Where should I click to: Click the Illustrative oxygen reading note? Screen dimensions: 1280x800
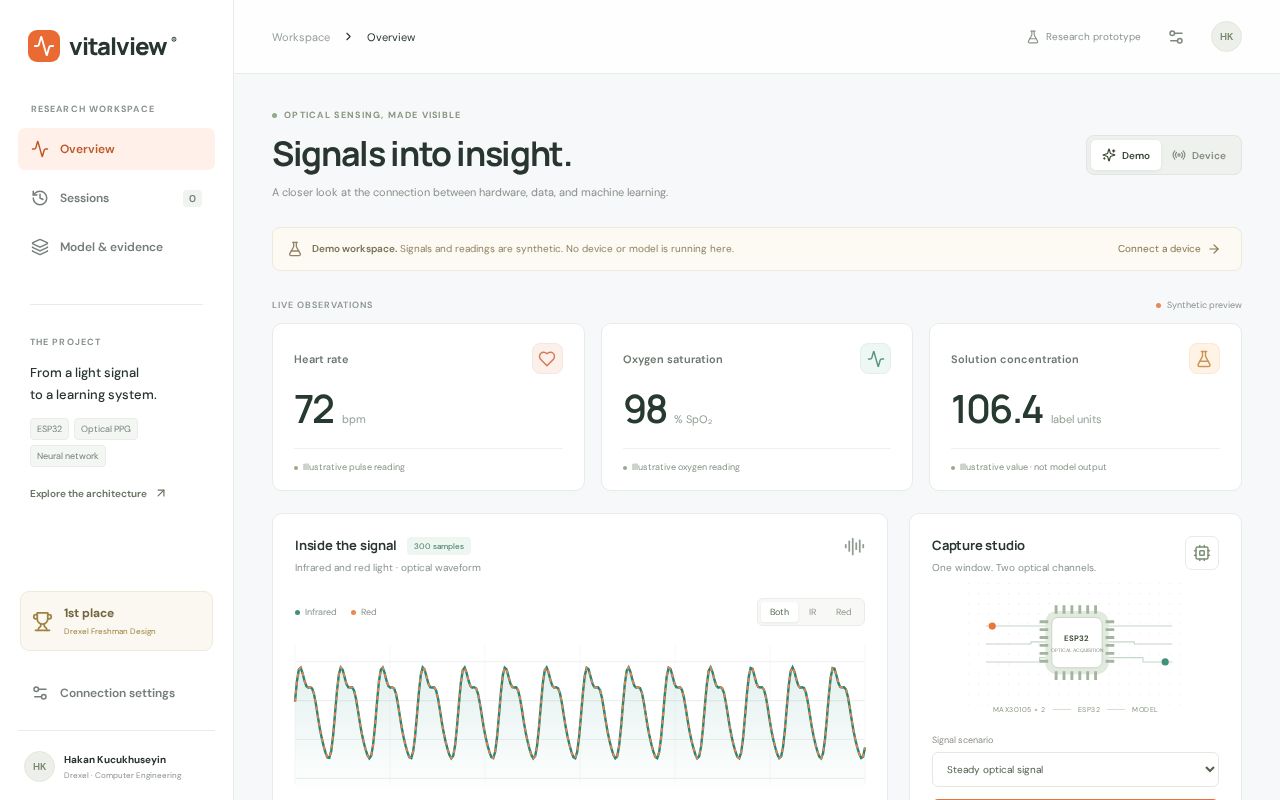[686, 467]
